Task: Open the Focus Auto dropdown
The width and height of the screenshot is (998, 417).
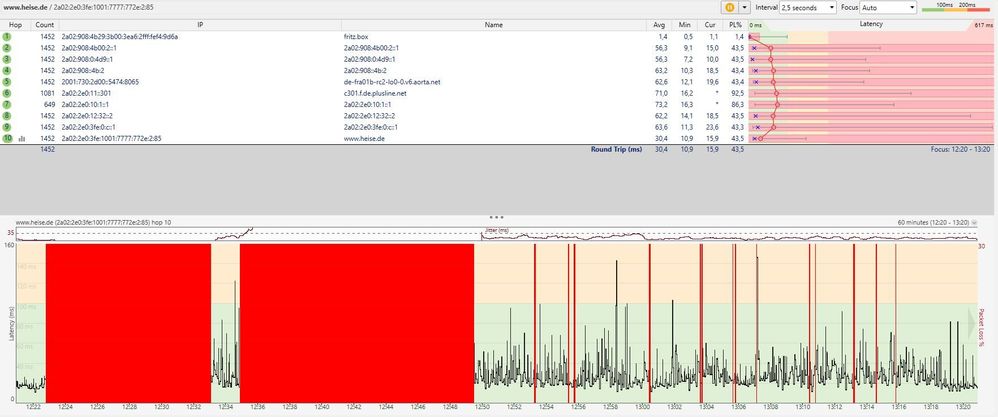Action: pyautogui.click(x=888, y=8)
